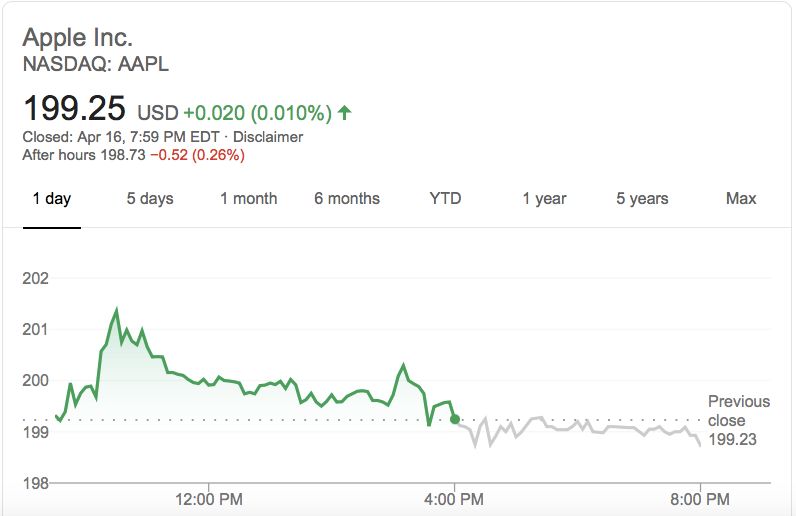Click the 12:00 PM time axis label
The image size is (796, 516).
click(209, 498)
